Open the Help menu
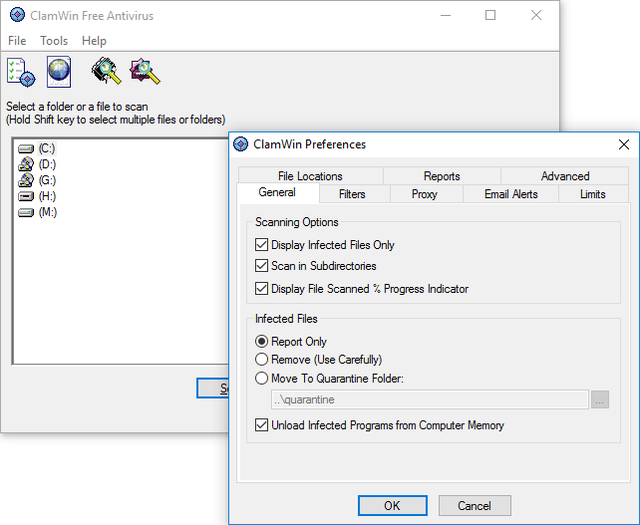This screenshot has width=640, height=525. coord(94,41)
